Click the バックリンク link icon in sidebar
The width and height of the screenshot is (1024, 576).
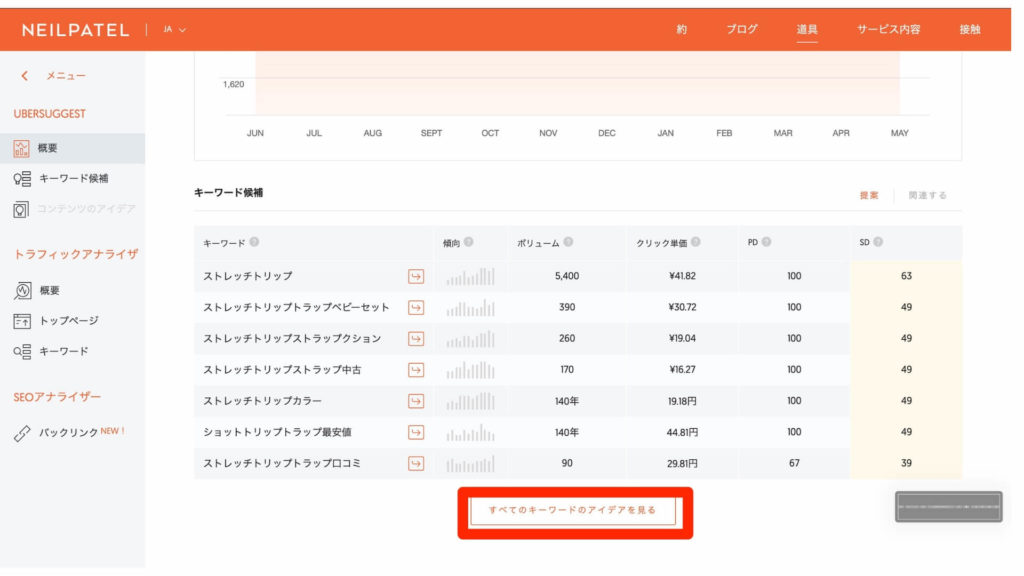click(22, 434)
